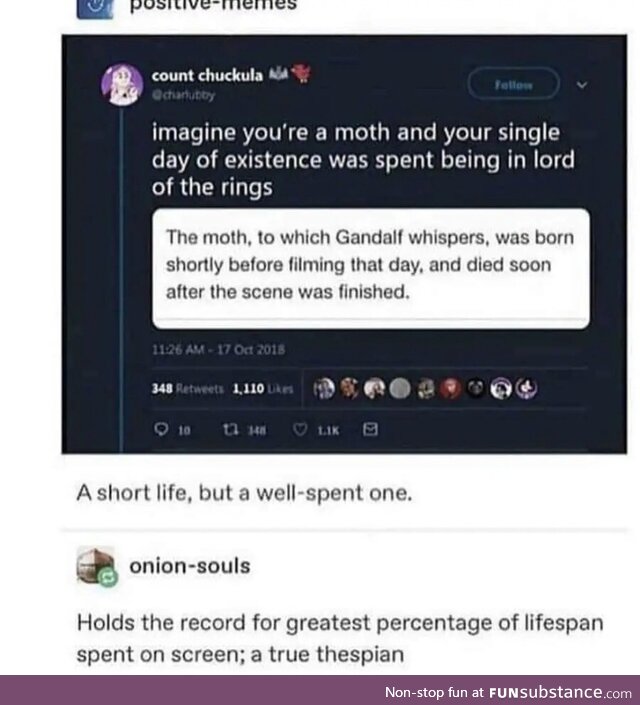This screenshot has width=640, height=705.
Task: Click the tweet timestamp 11:26 AM
Action: coord(219,349)
